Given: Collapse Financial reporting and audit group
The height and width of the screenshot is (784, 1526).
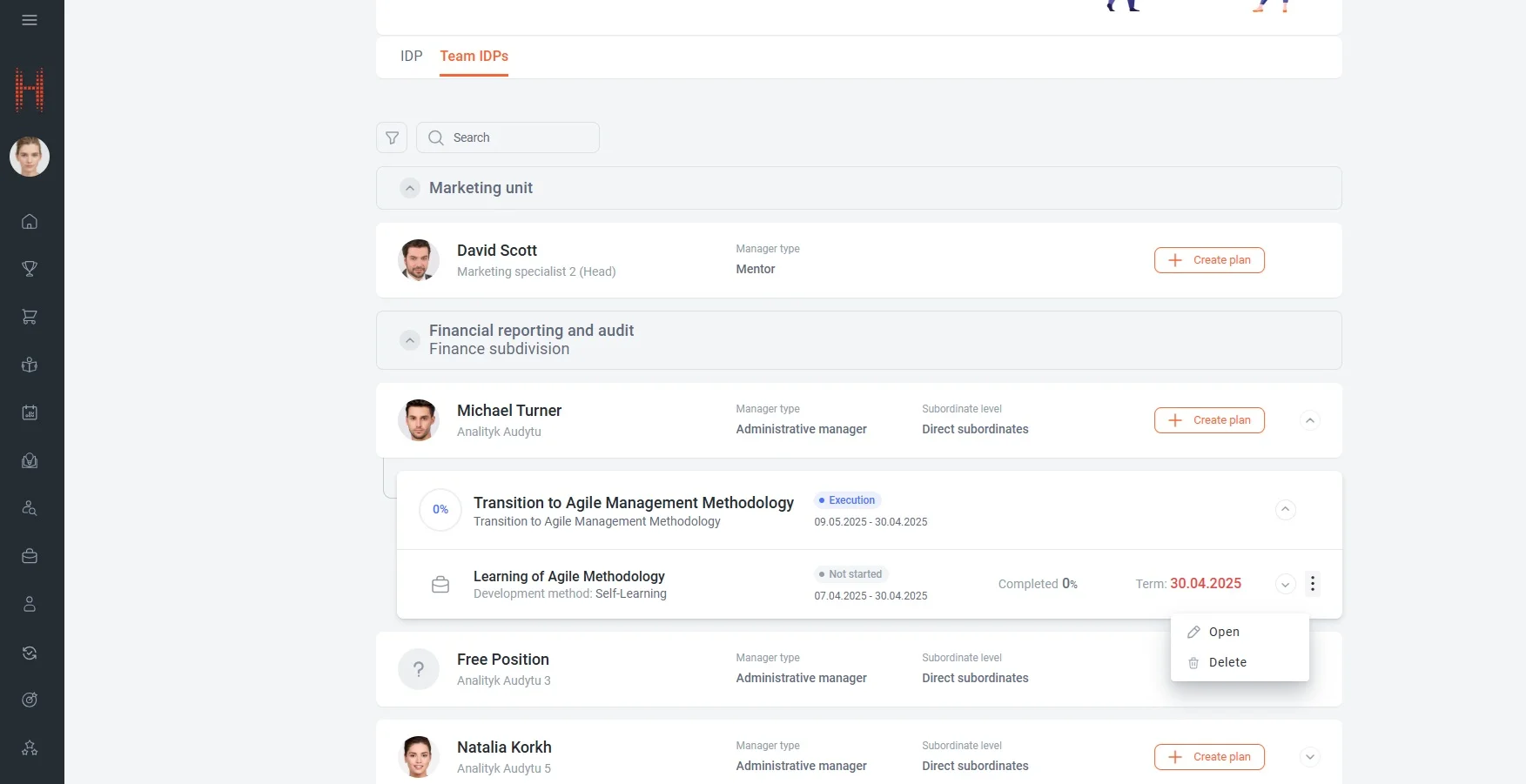Looking at the screenshot, I should [x=410, y=340].
